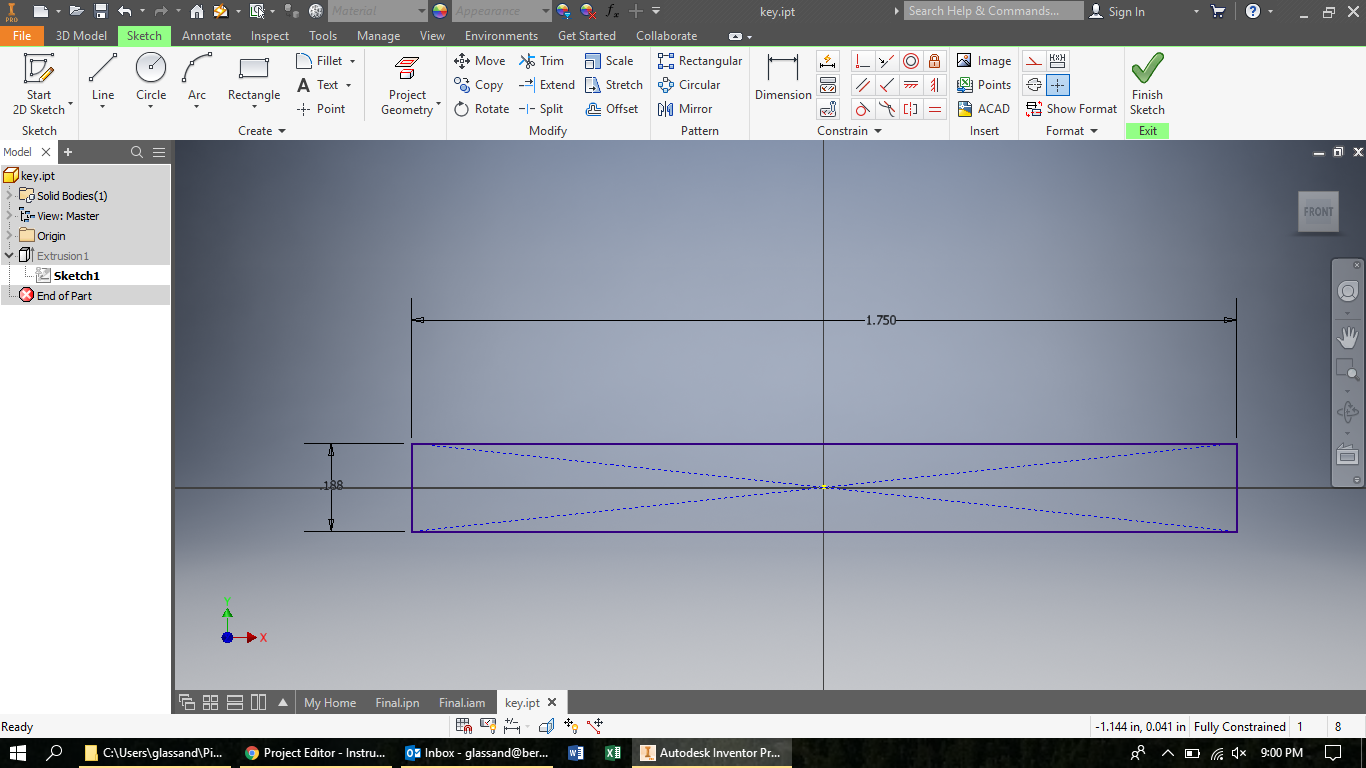Click the Offset button
The width and height of the screenshot is (1366, 768).
pyautogui.click(x=611, y=109)
